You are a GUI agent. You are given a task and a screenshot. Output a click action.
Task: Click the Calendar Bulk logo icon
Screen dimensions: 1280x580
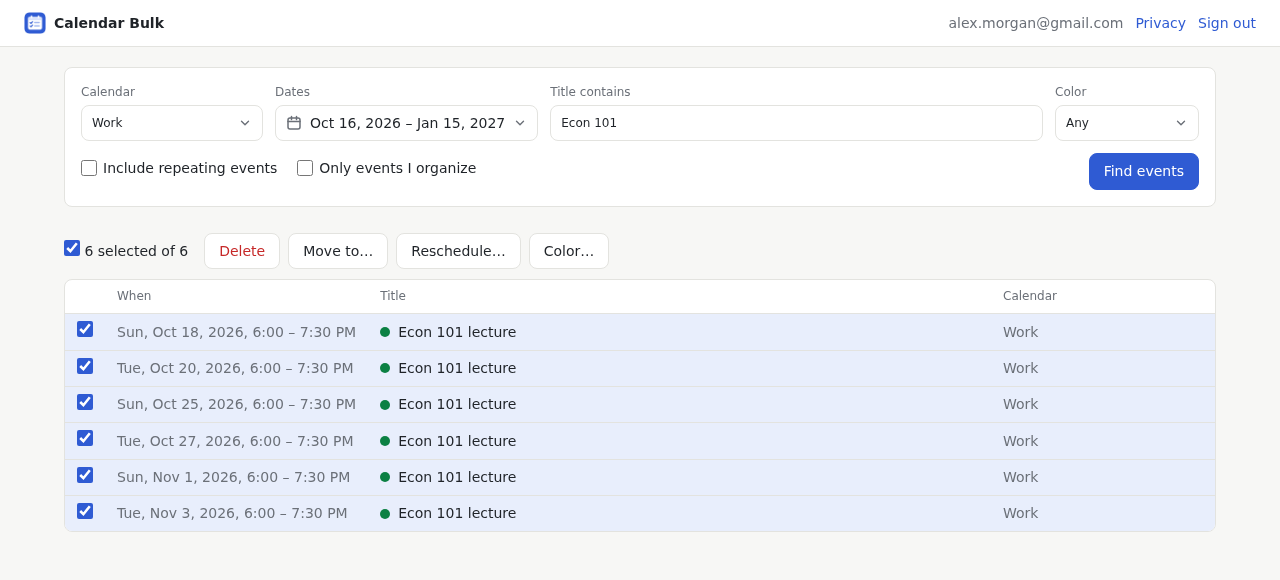[35, 23]
